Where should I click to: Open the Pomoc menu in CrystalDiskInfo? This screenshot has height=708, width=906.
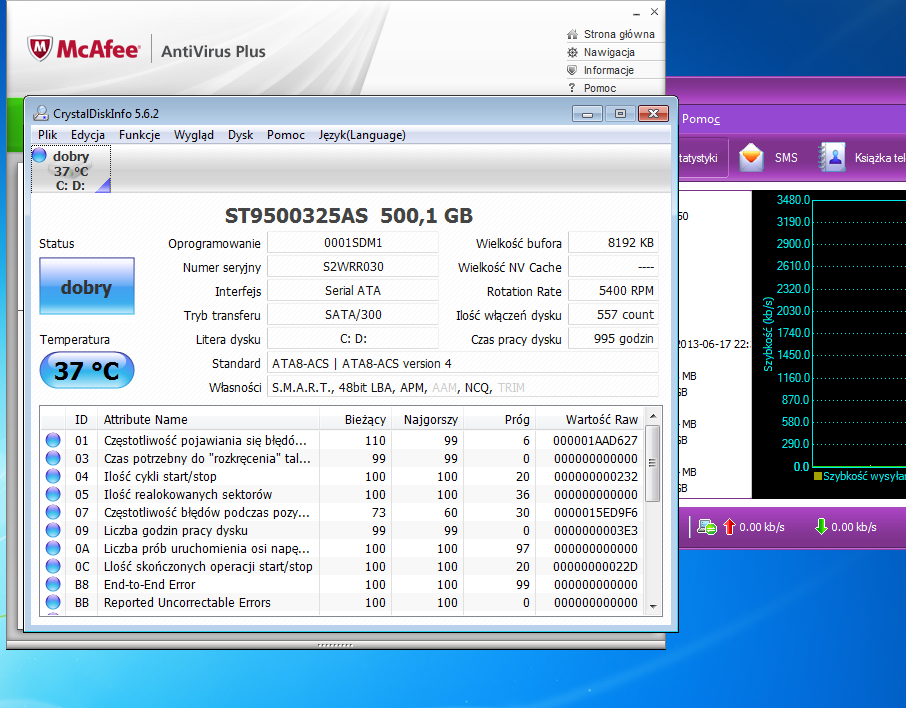pos(285,135)
